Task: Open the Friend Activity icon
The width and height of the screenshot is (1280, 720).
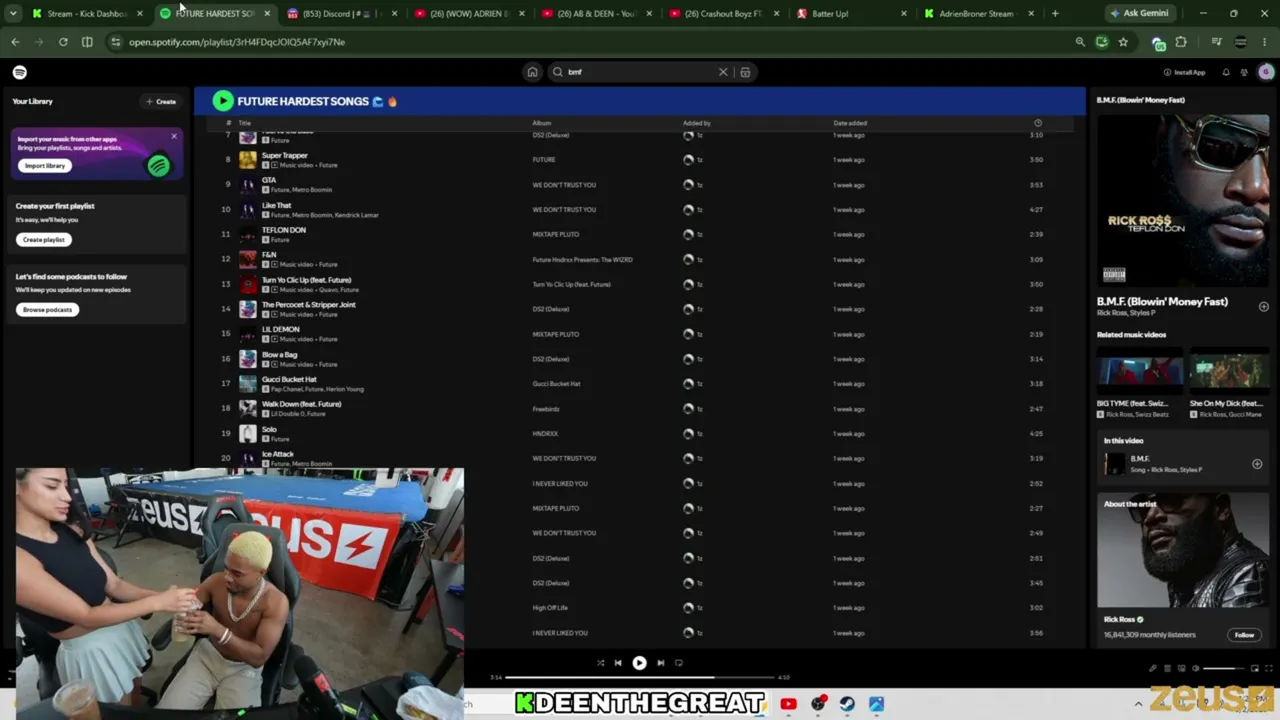Action: click(1244, 72)
